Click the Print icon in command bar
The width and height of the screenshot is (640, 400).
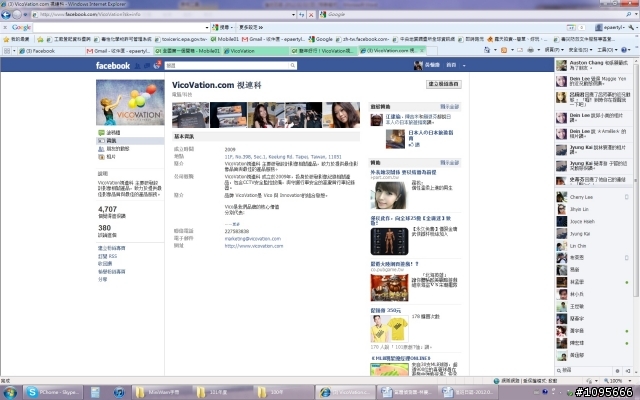click(x=530, y=50)
